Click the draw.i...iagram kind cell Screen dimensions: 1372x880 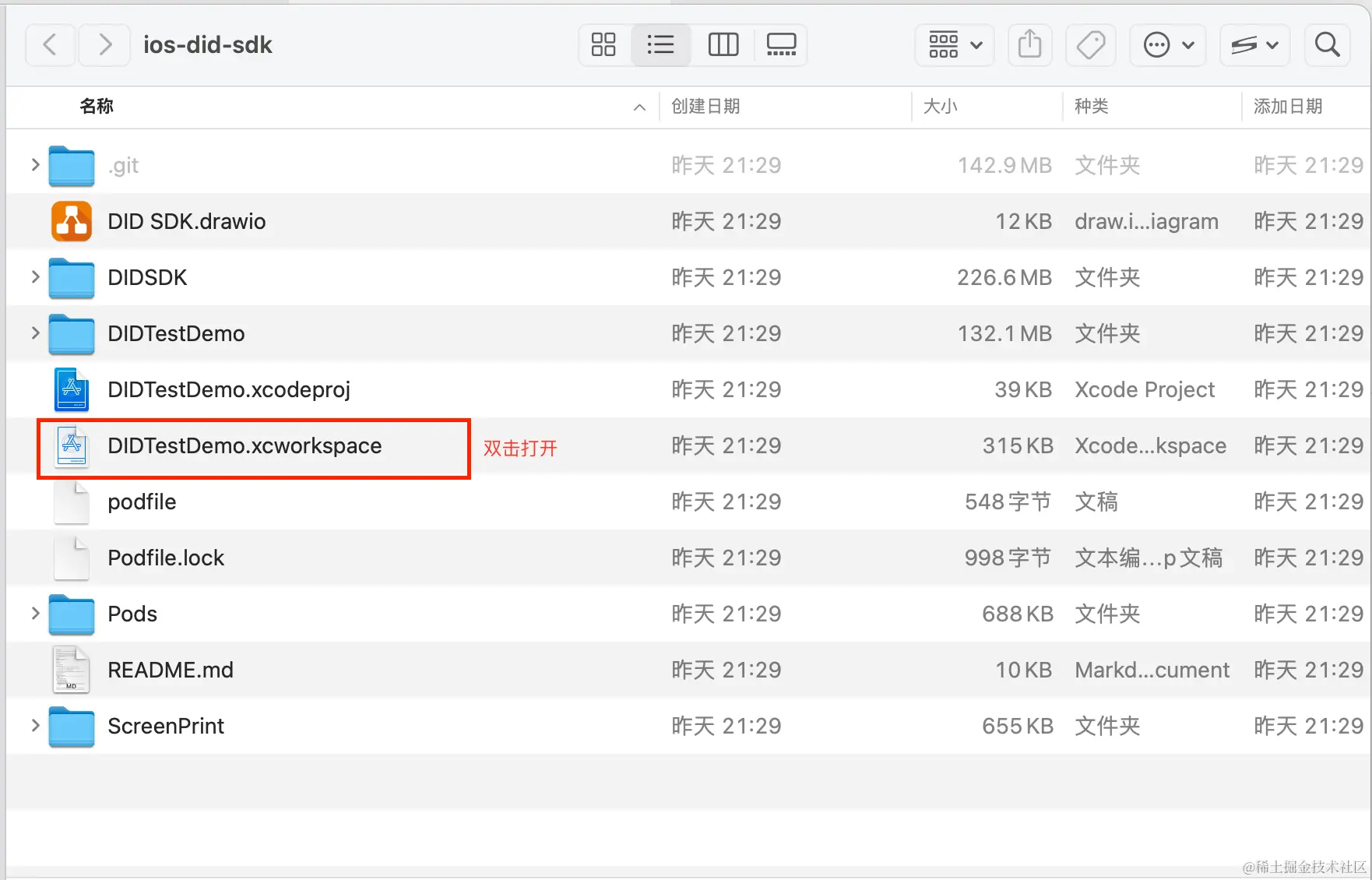click(x=1146, y=221)
